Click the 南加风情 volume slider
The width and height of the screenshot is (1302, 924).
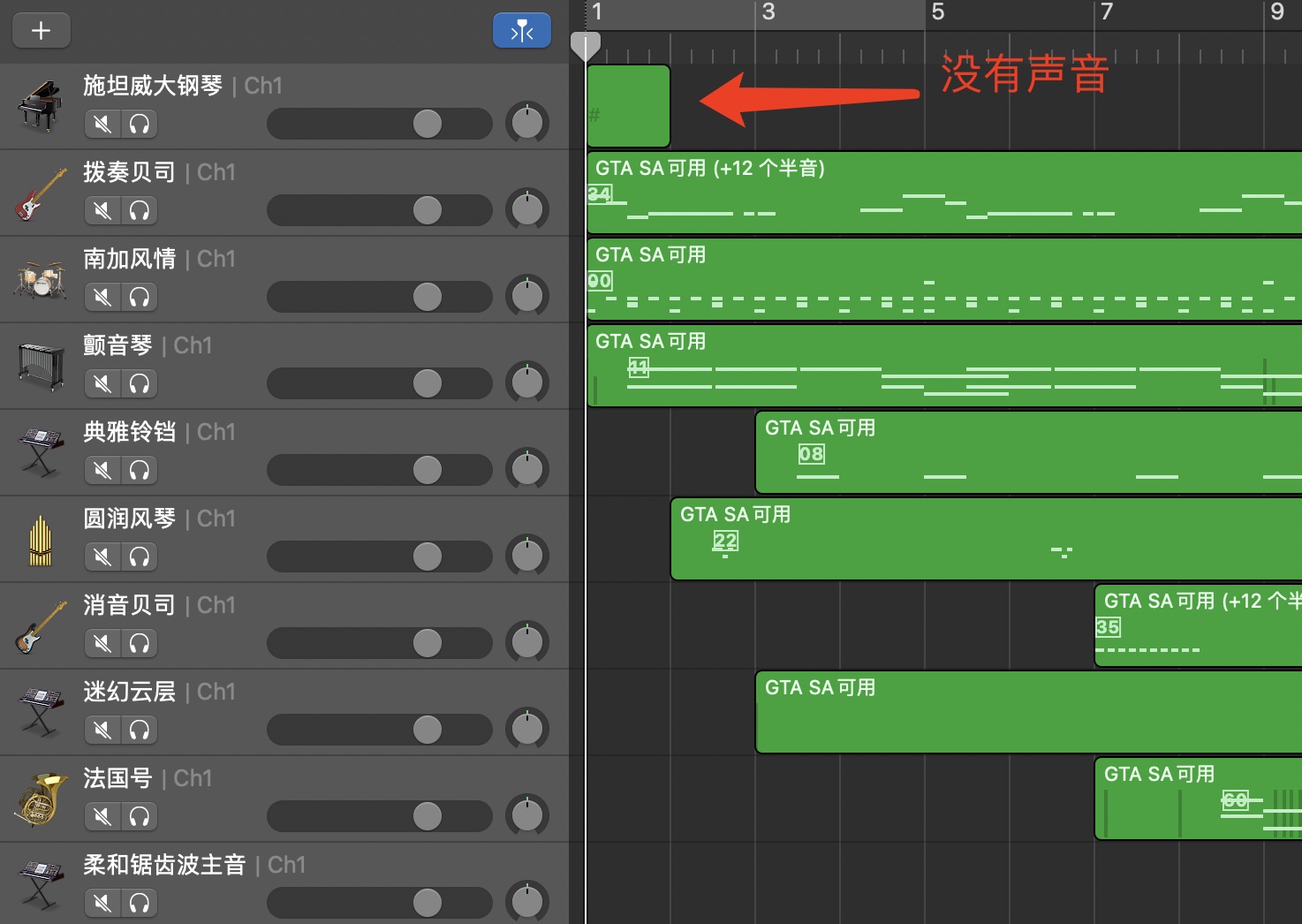click(x=380, y=297)
